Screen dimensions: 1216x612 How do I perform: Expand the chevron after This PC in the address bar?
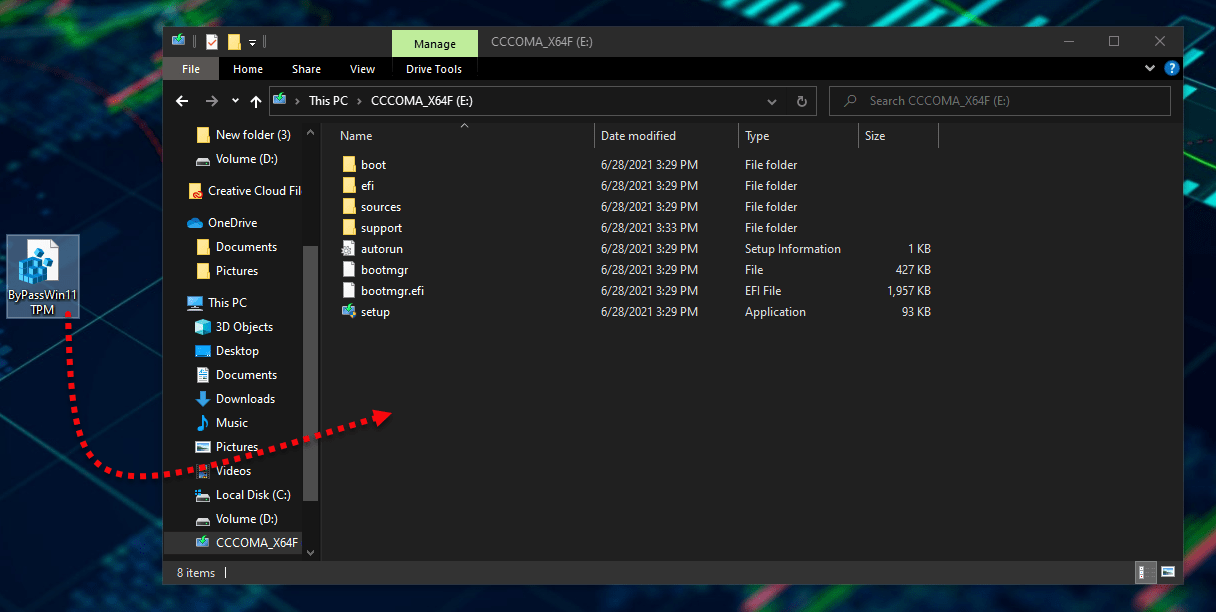pyautogui.click(x=359, y=101)
